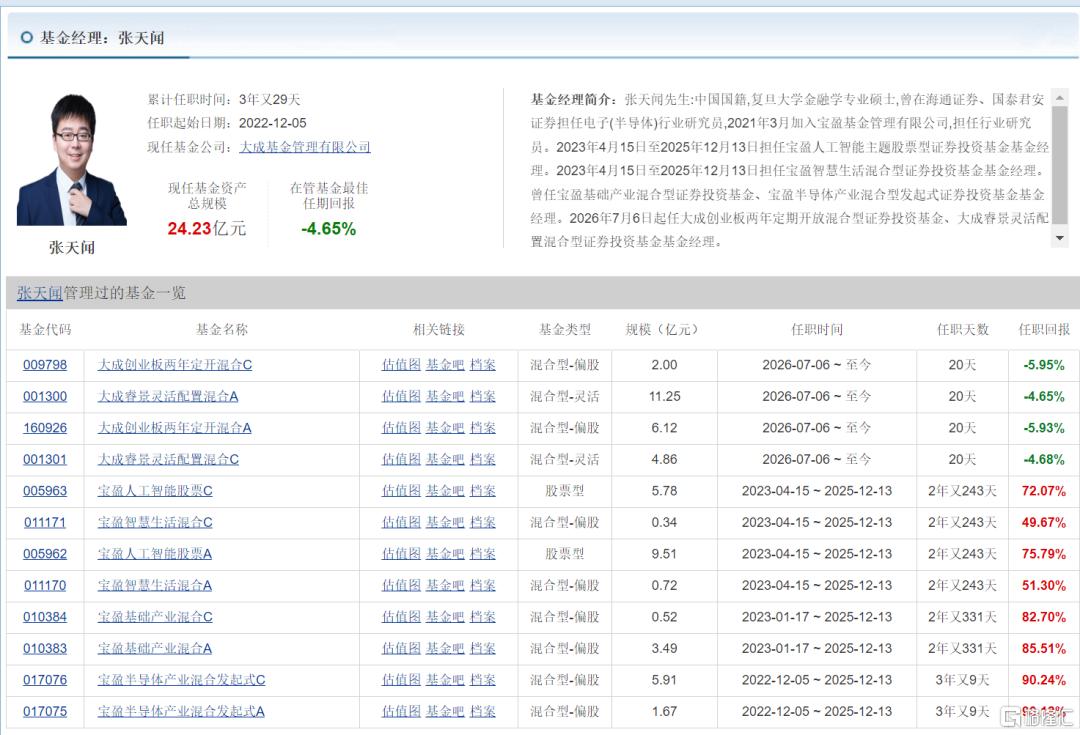Image resolution: width=1080 pixels, height=735 pixels.
Task: Open 档案 for fund 017076 row
Action: click(x=483, y=680)
